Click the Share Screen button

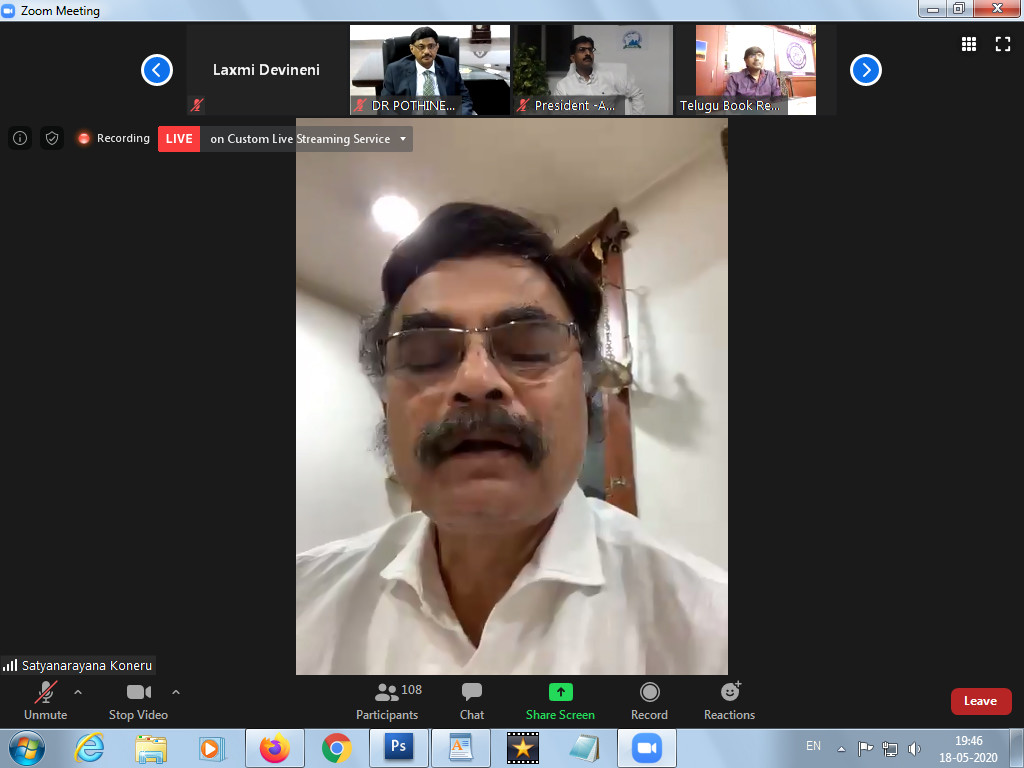click(560, 701)
